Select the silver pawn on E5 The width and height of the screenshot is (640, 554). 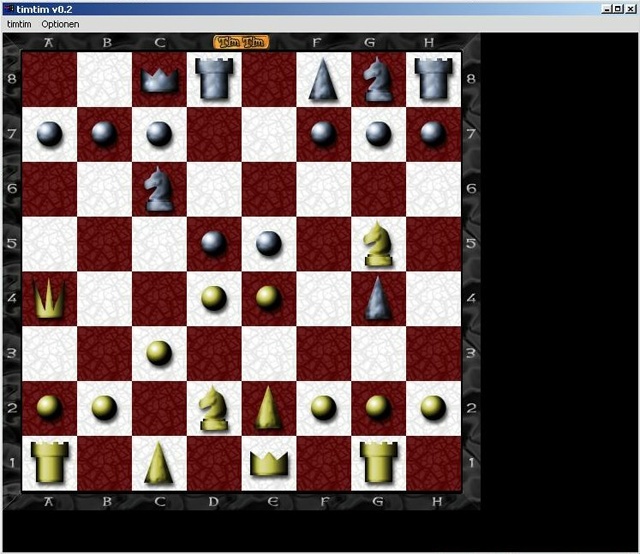(269, 244)
